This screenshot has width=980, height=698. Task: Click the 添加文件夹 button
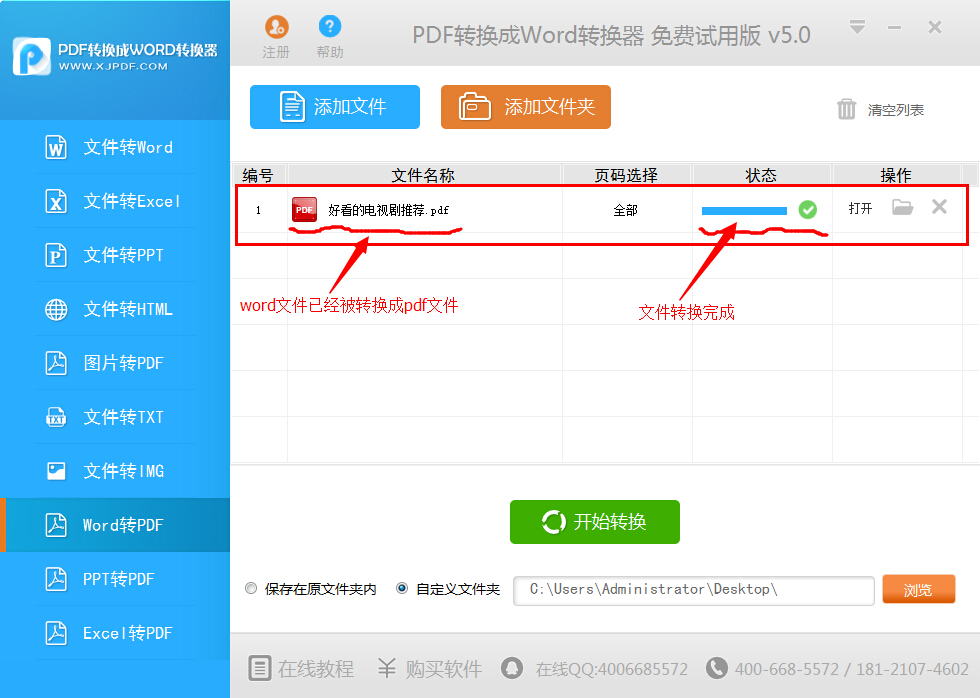[x=525, y=107]
